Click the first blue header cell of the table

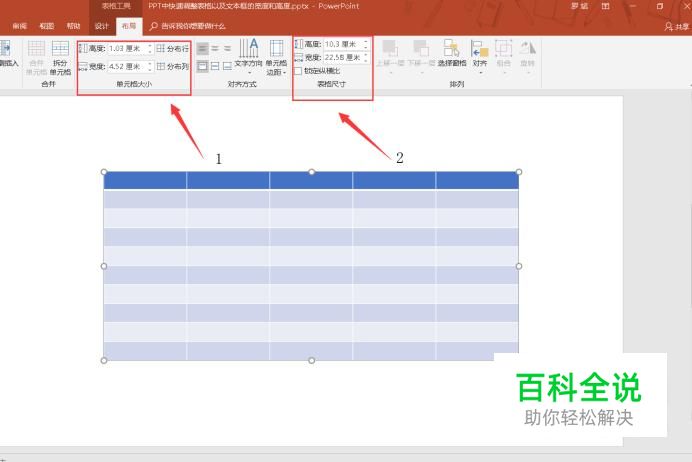click(x=145, y=180)
